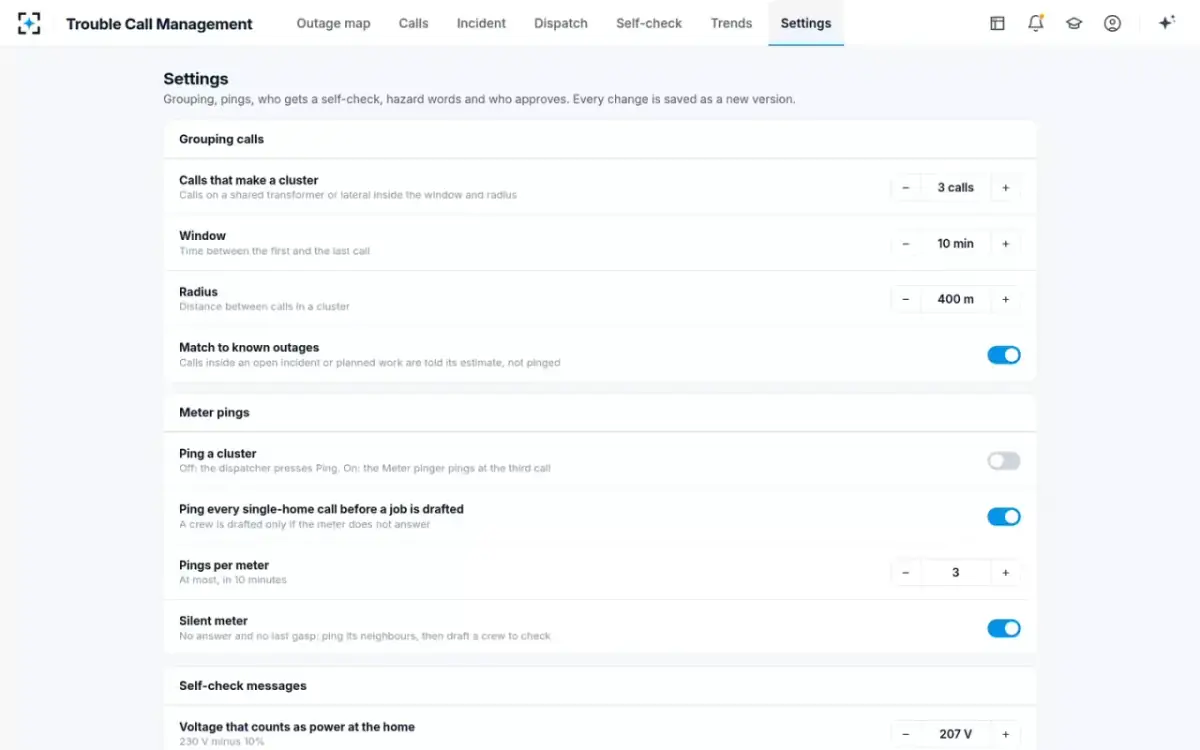Increase Calls that make a cluster
The width and height of the screenshot is (1200, 750).
(1005, 188)
